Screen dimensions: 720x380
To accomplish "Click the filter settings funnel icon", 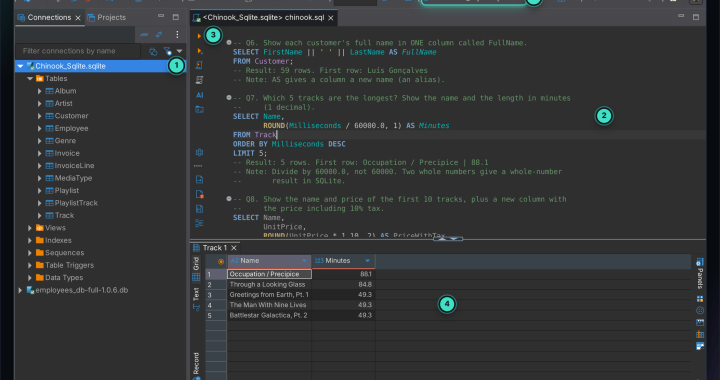I will (168, 51).
